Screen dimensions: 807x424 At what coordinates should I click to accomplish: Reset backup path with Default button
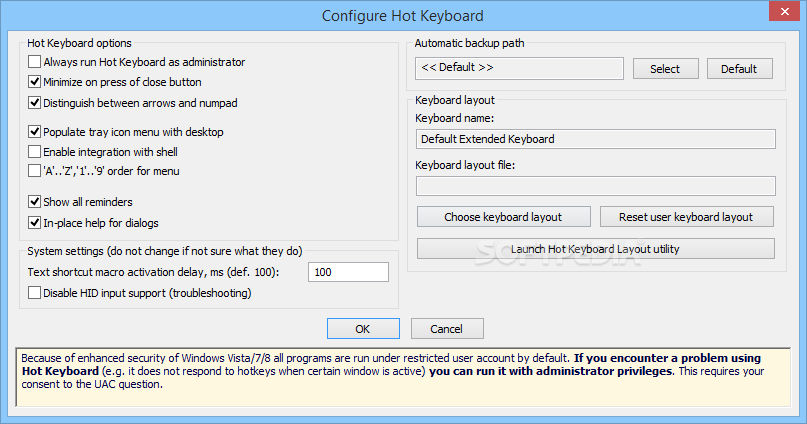740,69
